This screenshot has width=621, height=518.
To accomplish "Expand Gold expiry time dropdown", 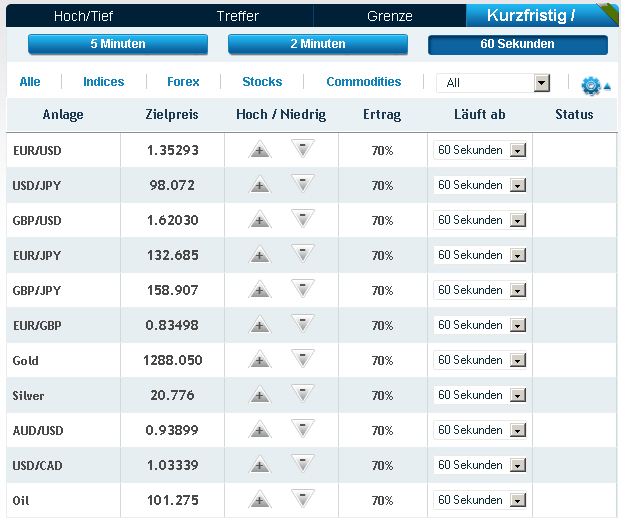I will point(480,360).
